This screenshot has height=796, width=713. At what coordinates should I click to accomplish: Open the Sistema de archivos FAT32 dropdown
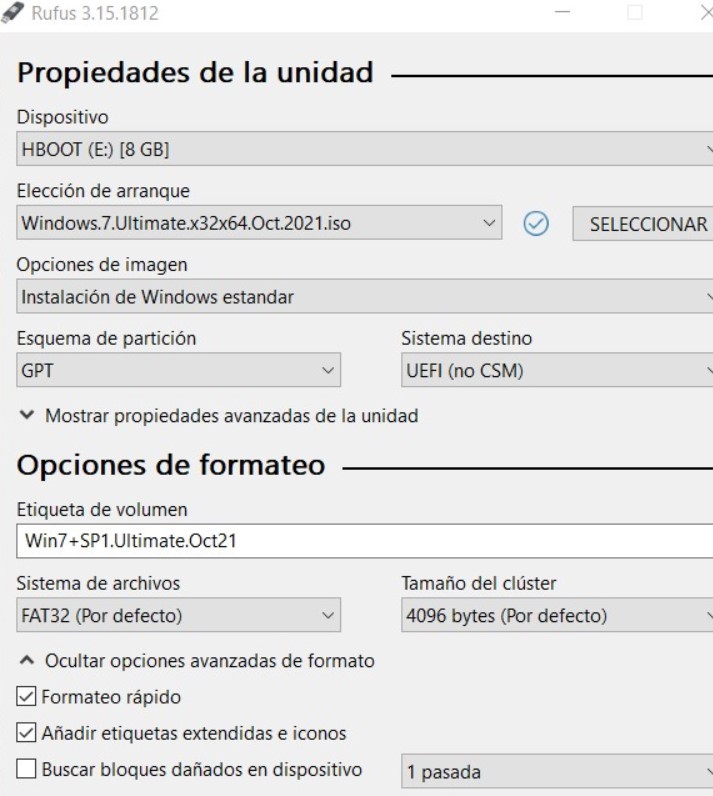tap(179, 615)
